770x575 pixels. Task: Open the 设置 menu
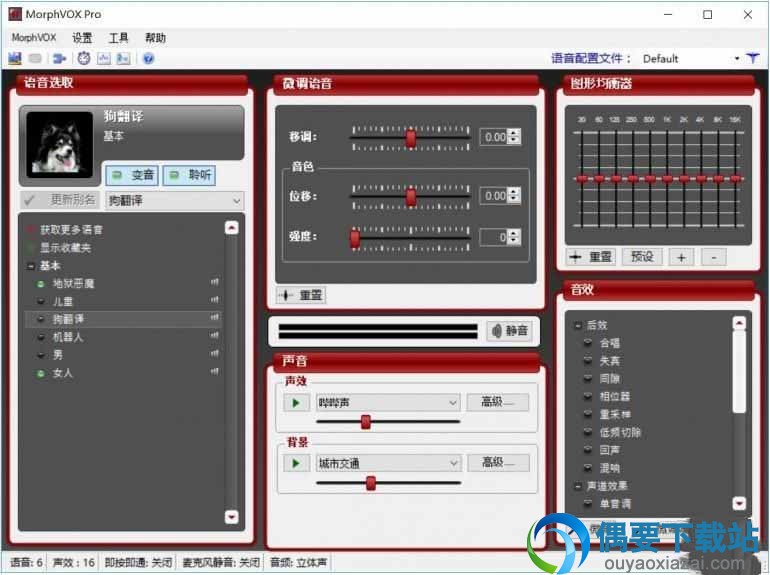82,37
